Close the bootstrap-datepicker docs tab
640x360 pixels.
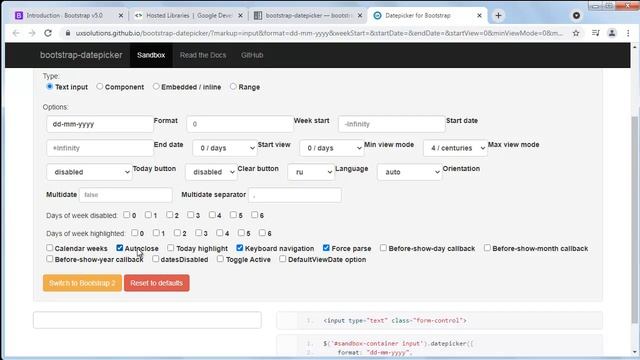click(360, 16)
